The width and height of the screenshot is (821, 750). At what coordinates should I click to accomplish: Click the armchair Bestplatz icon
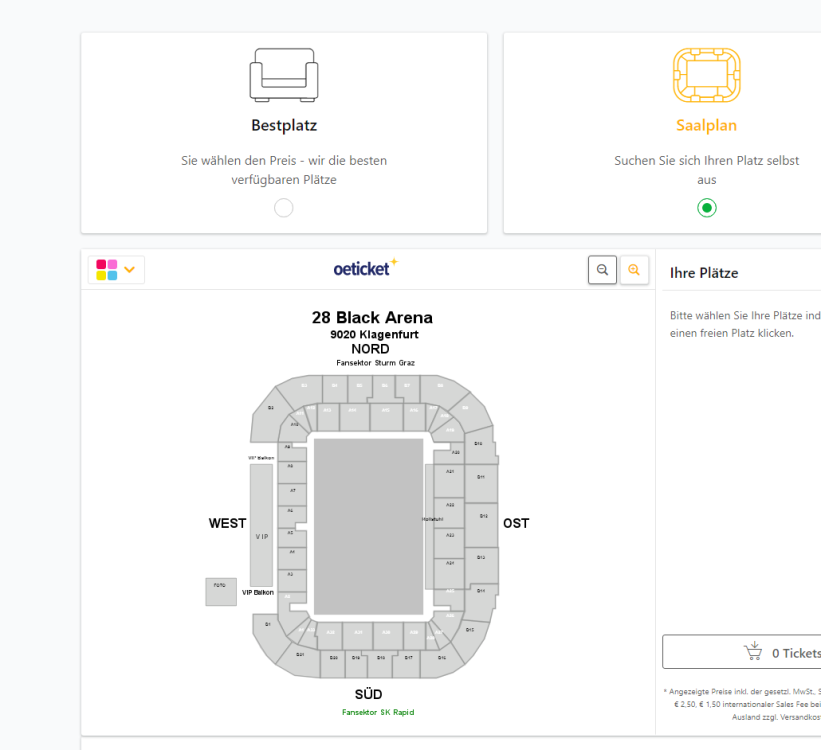284,74
